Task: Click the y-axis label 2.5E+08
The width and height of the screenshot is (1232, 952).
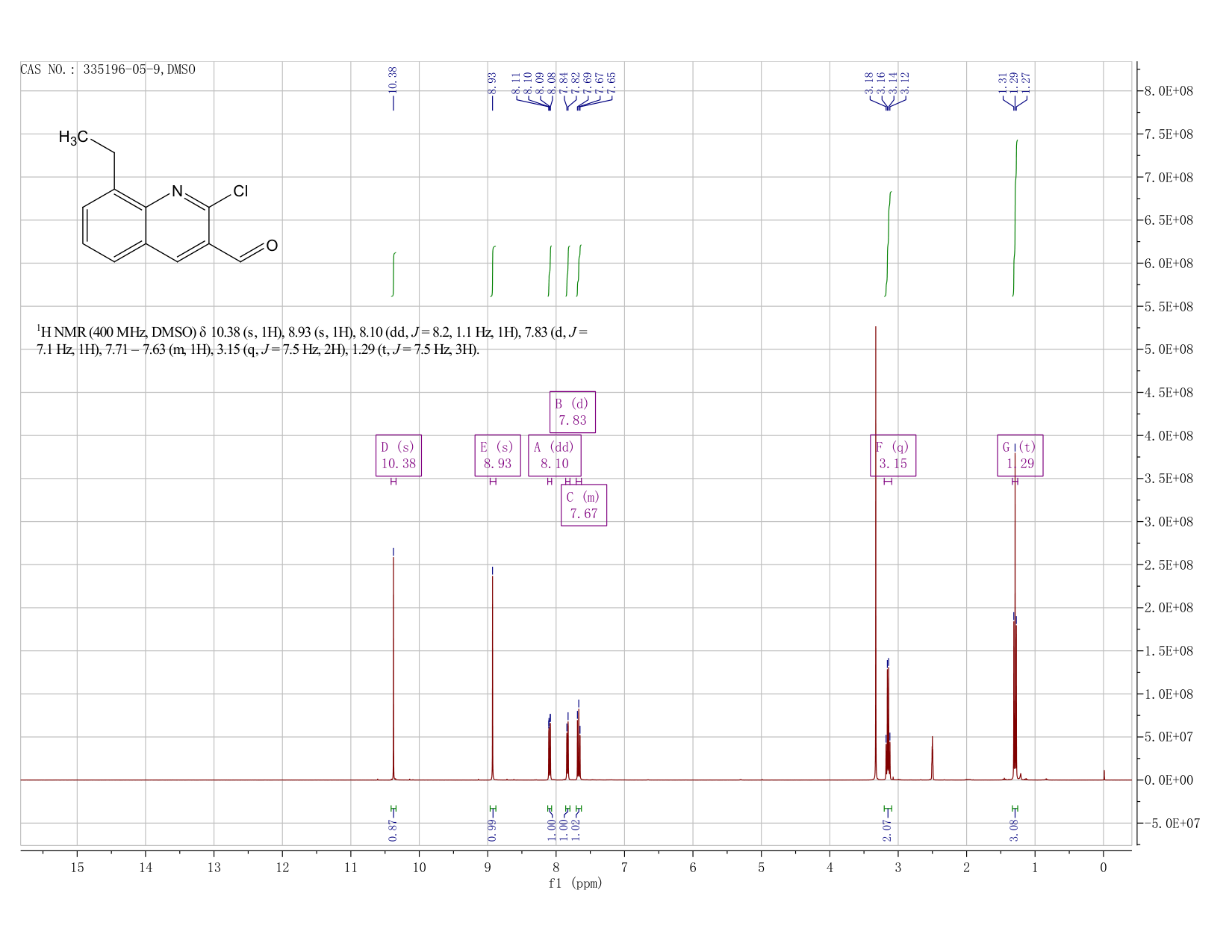Action: click(x=1169, y=565)
